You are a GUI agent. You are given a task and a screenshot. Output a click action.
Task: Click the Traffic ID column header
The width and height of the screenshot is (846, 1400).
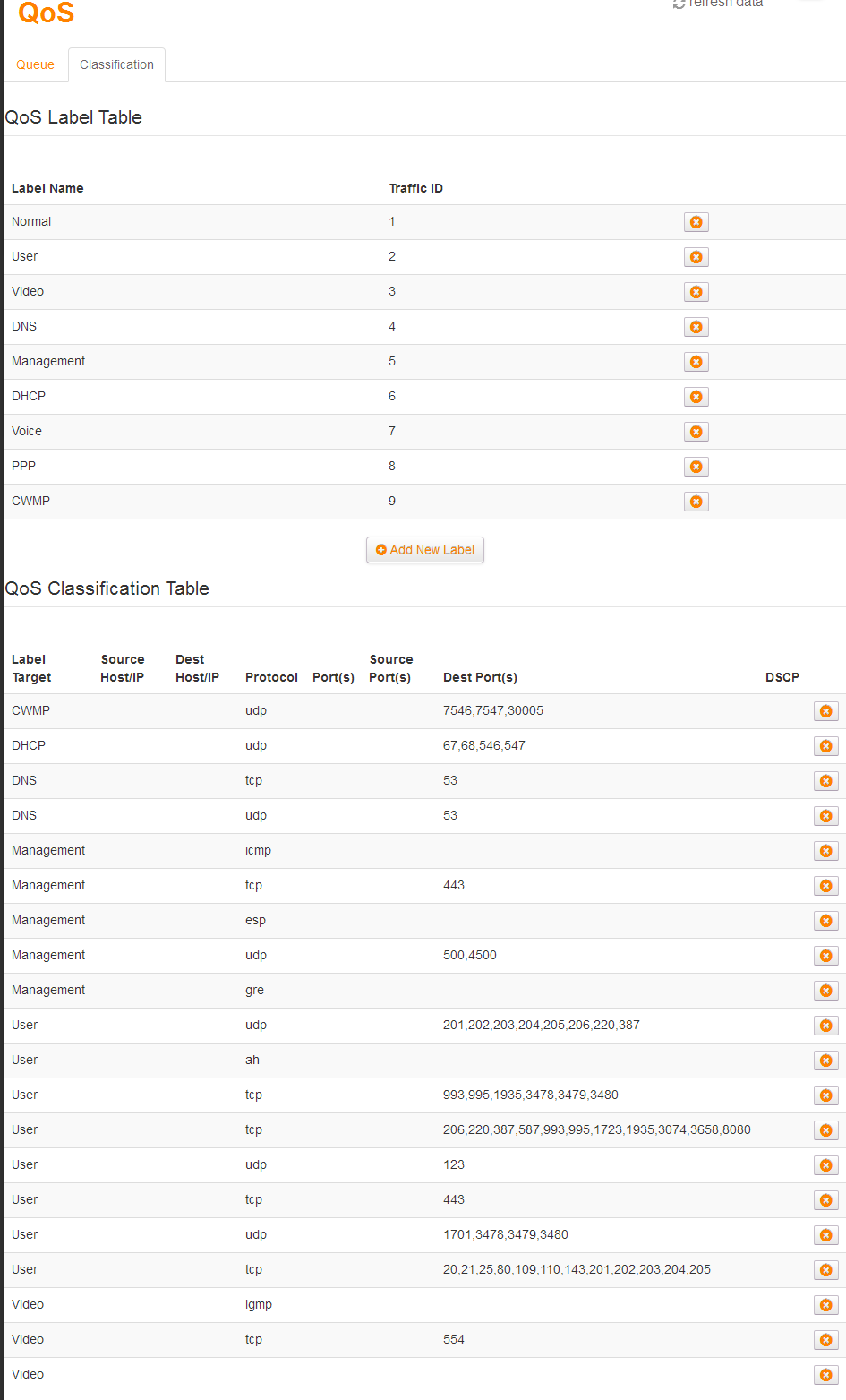(x=416, y=188)
